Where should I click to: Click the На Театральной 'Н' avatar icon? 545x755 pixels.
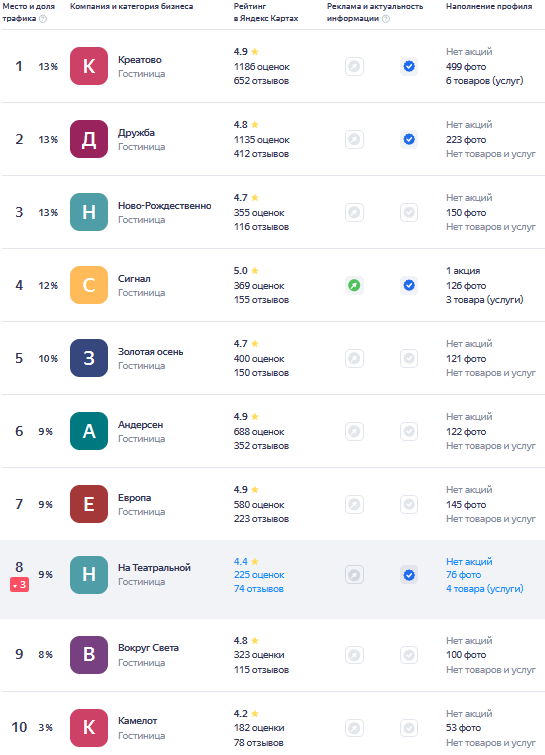pyautogui.click(x=89, y=575)
